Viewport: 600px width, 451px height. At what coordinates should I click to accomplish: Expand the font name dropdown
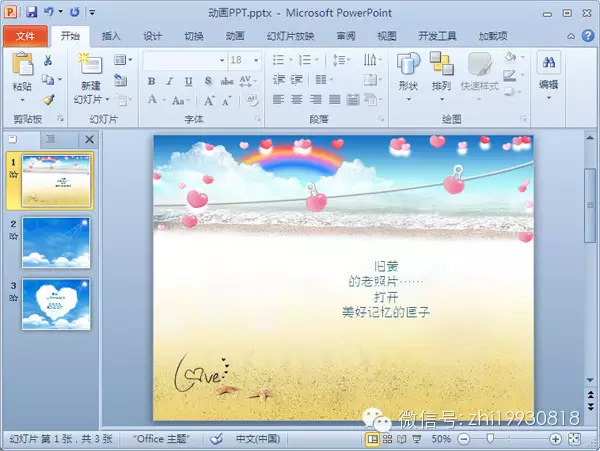[x=222, y=60]
